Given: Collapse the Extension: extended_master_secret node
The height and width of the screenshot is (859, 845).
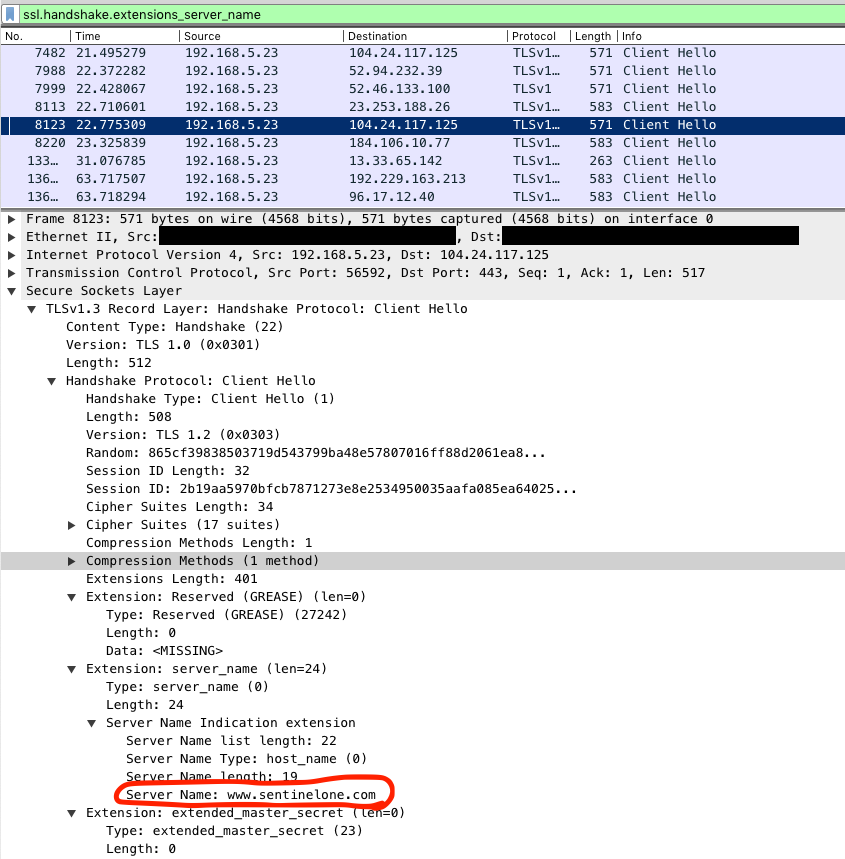Looking at the screenshot, I should coord(72,813).
